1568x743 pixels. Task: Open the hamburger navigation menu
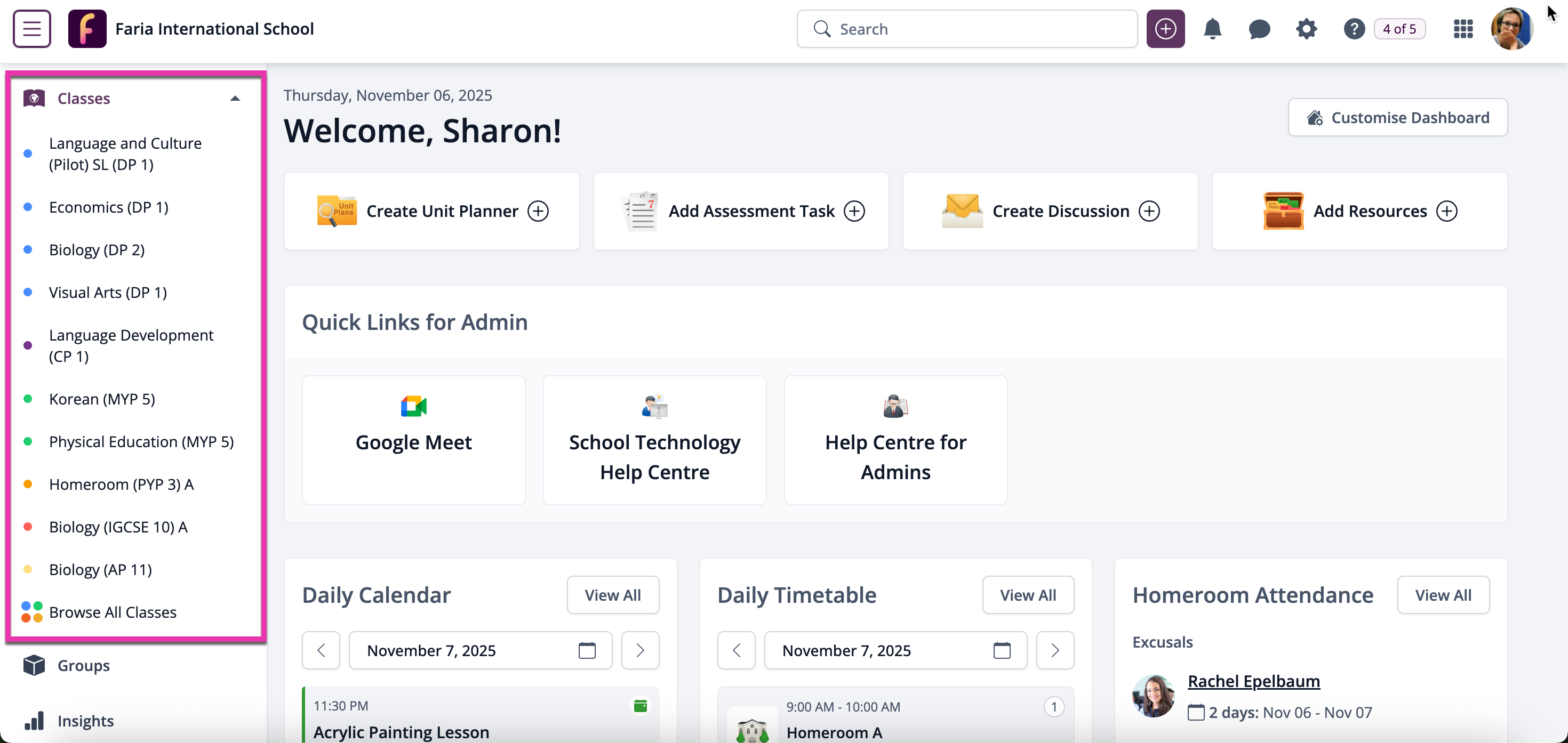click(x=31, y=29)
